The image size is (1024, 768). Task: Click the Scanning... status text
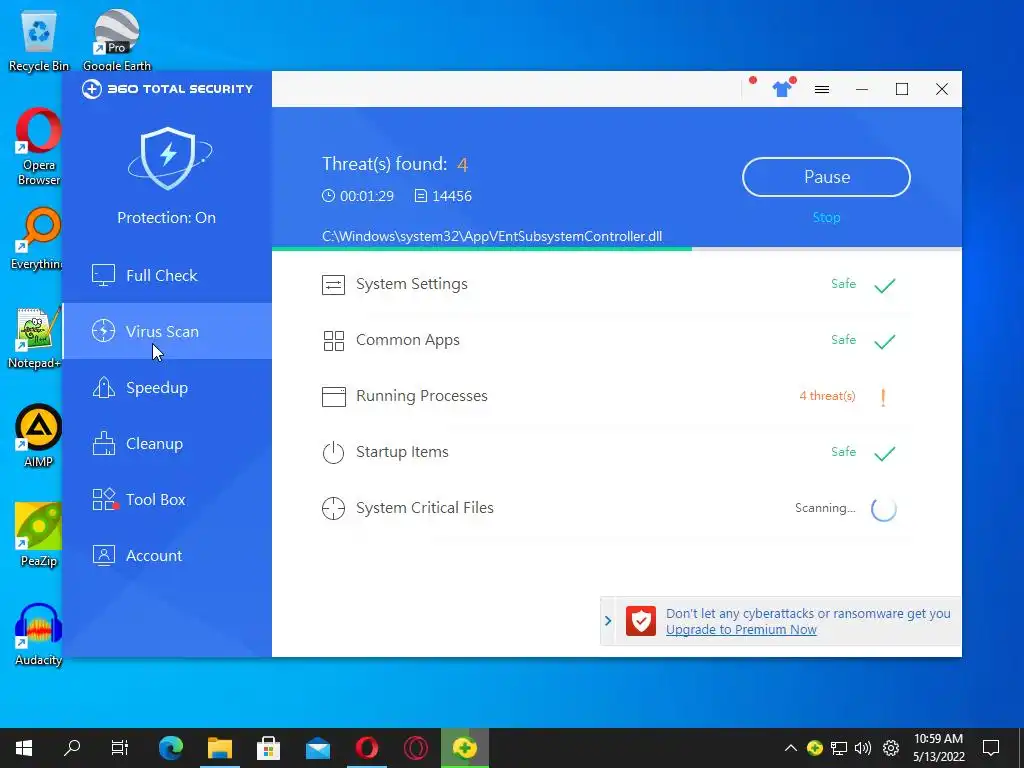click(825, 508)
